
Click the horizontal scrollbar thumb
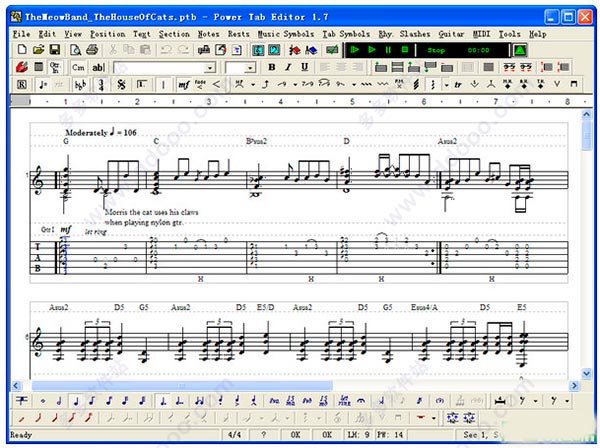(x=182, y=385)
